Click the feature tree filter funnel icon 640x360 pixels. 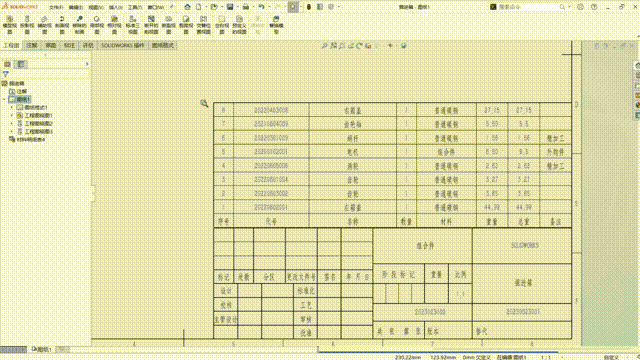point(5,74)
